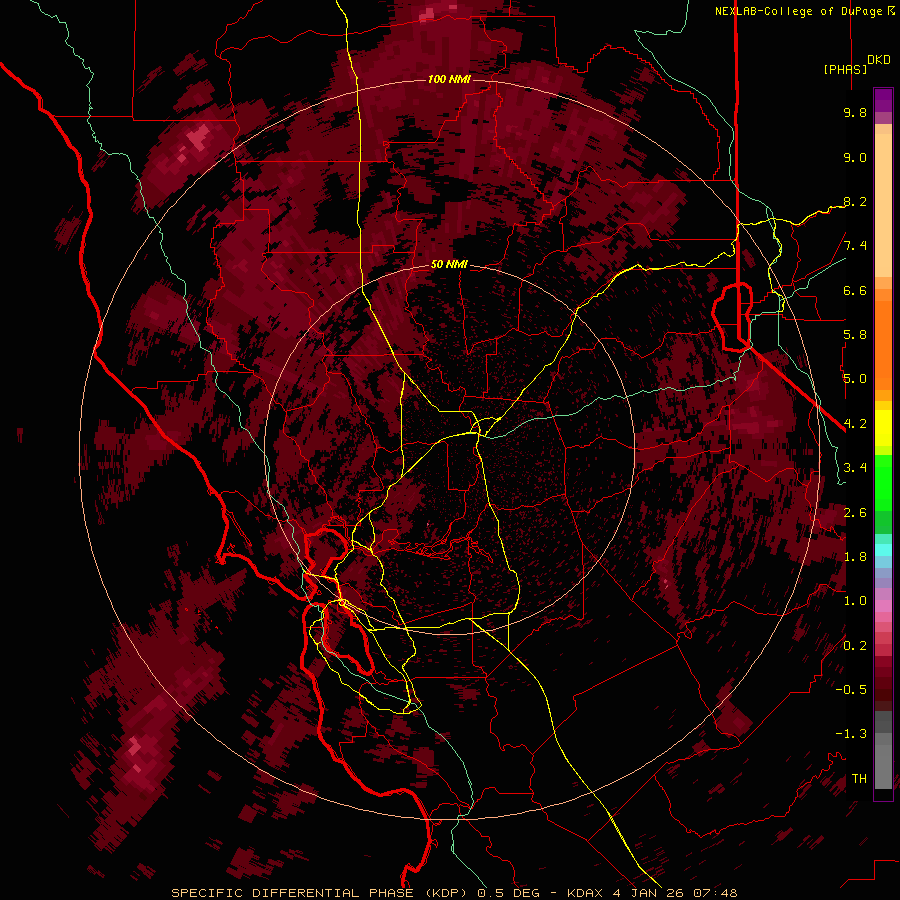Click the [PHAS] units label
This screenshot has width=900, height=900.
(x=845, y=70)
